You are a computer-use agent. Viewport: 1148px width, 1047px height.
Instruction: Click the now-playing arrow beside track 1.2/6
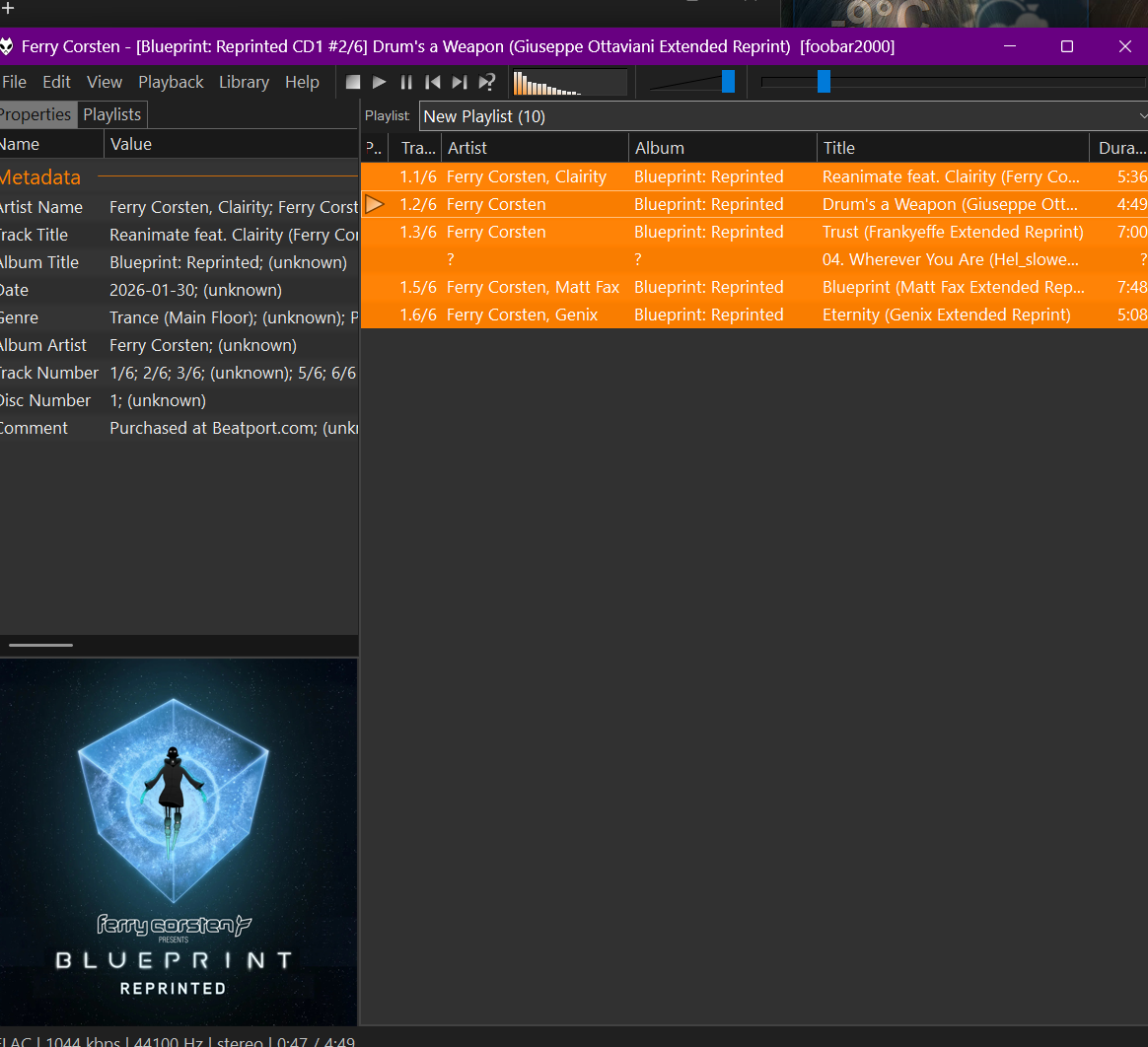pyautogui.click(x=374, y=204)
